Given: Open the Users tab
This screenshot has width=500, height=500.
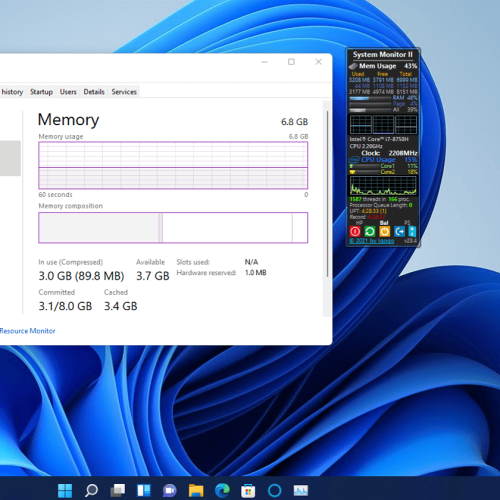Looking at the screenshot, I should 68,92.
